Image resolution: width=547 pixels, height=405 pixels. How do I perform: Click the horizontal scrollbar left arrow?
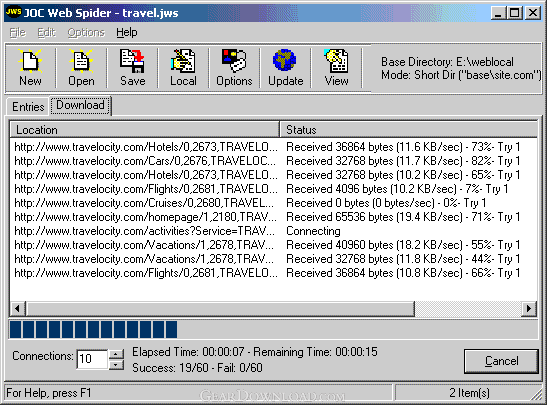tap(17, 308)
